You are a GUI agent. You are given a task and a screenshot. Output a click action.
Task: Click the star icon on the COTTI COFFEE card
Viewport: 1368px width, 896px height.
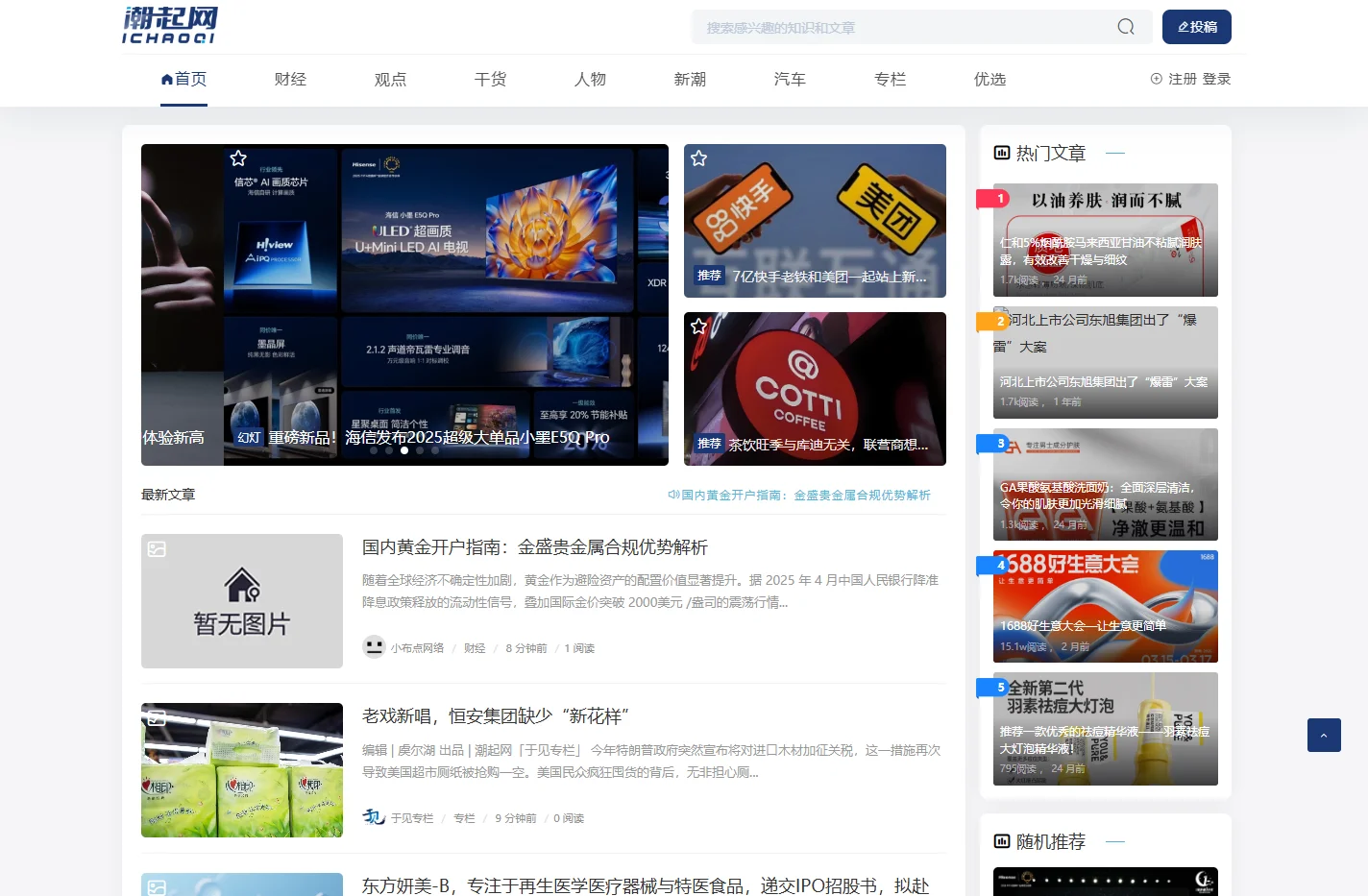click(698, 327)
